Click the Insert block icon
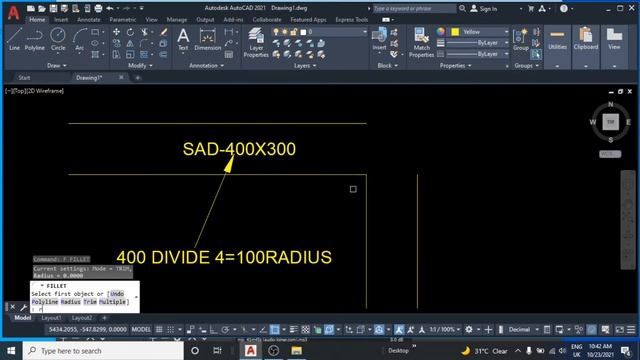640x360 pixels. (x=379, y=39)
